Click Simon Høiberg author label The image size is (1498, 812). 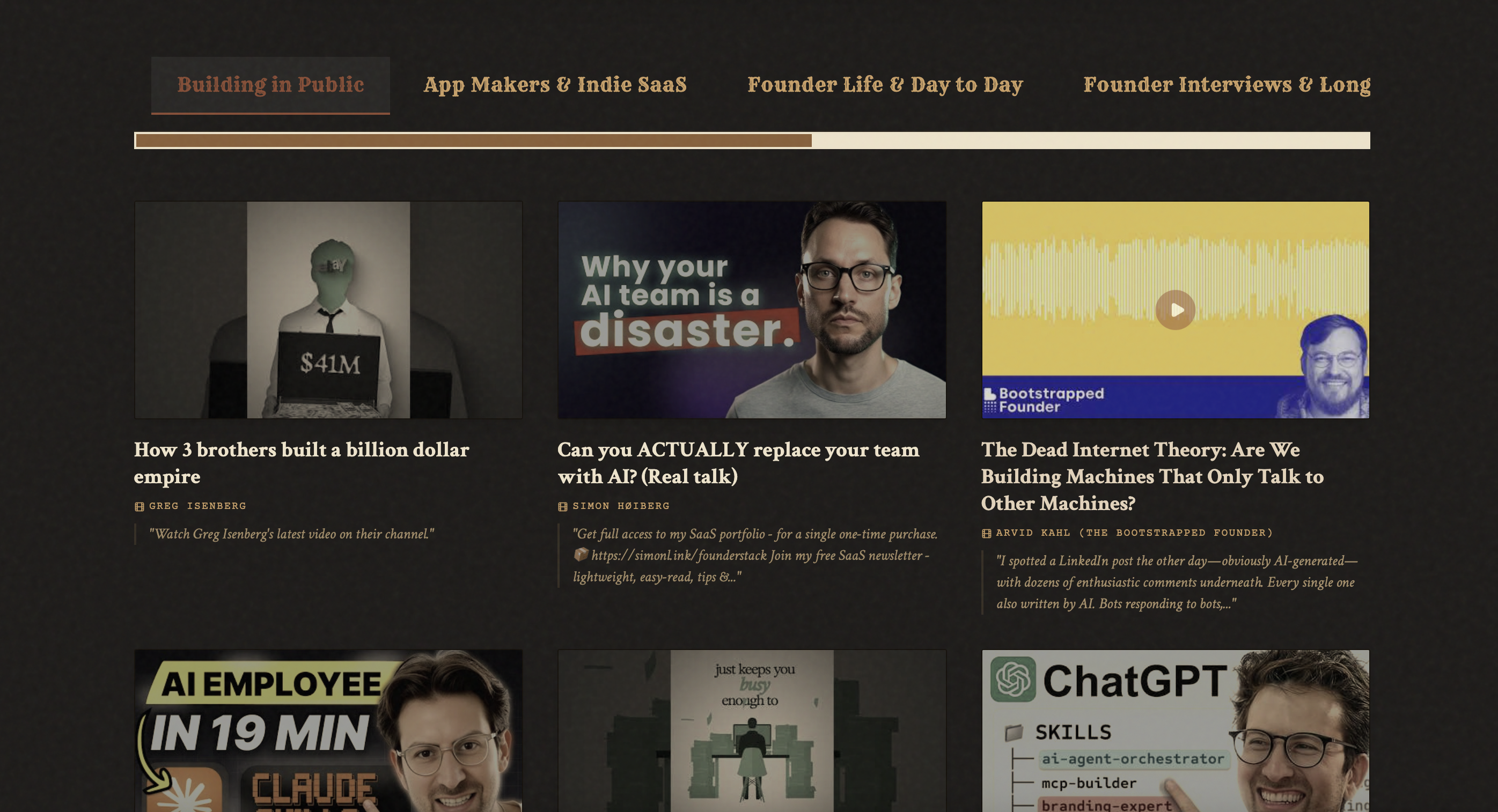coord(621,506)
